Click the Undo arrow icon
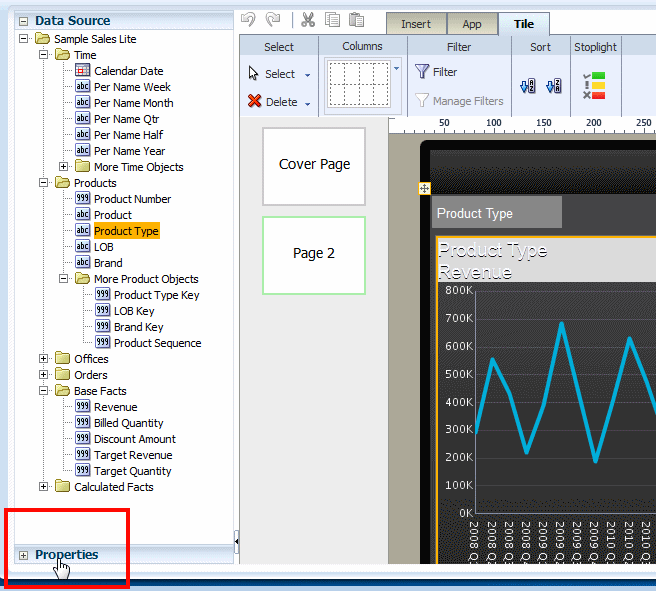Screen dimensions: 656x591 (x=249, y=19)
